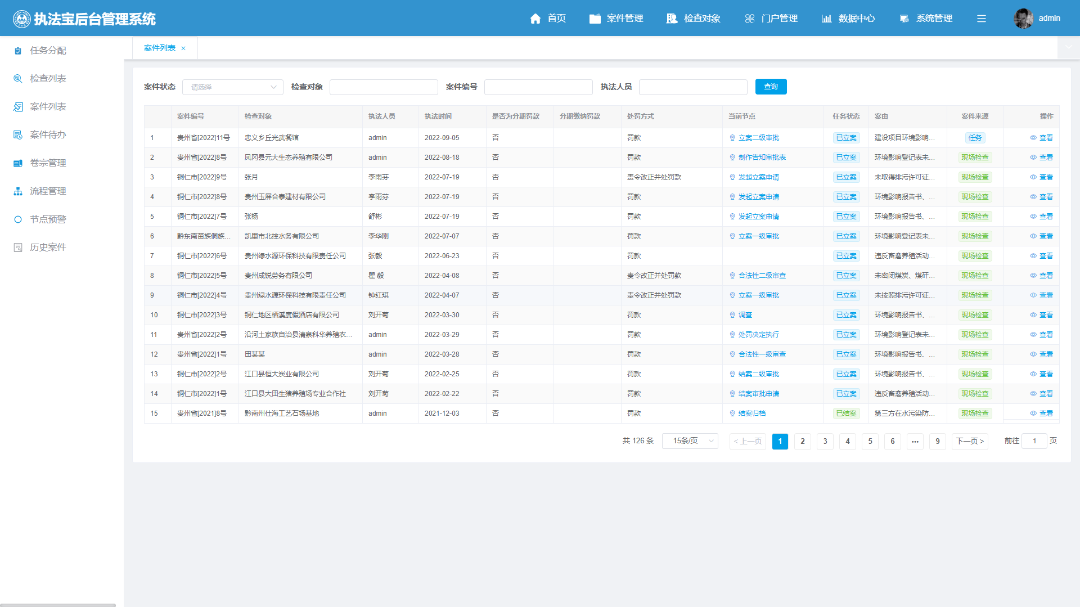Screen dimensions: 1080x607
Task: Click the eye 查看 icon in row 11
Action: coord(1033,335)
